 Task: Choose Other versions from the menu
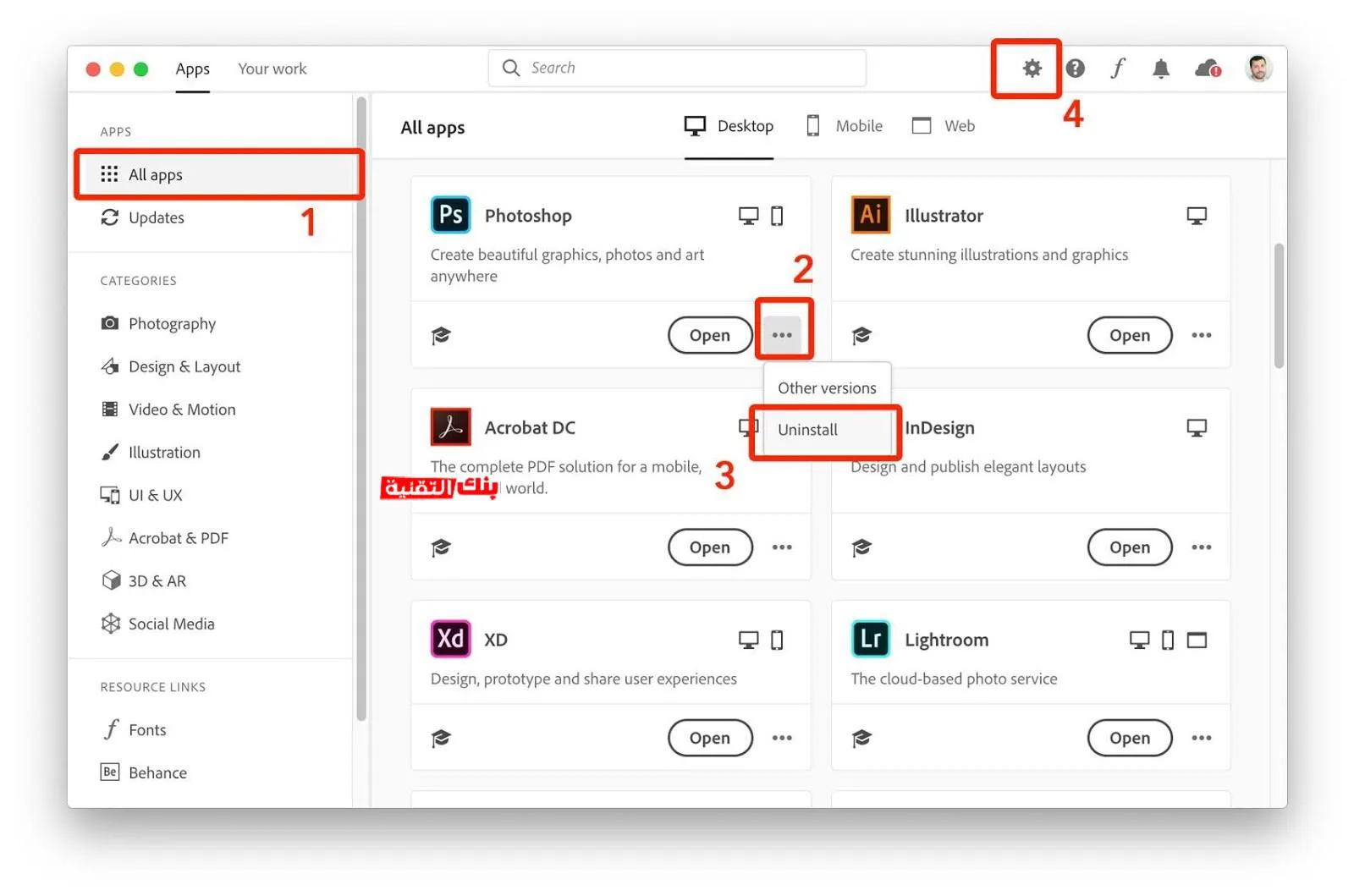(x=827, y=388)
